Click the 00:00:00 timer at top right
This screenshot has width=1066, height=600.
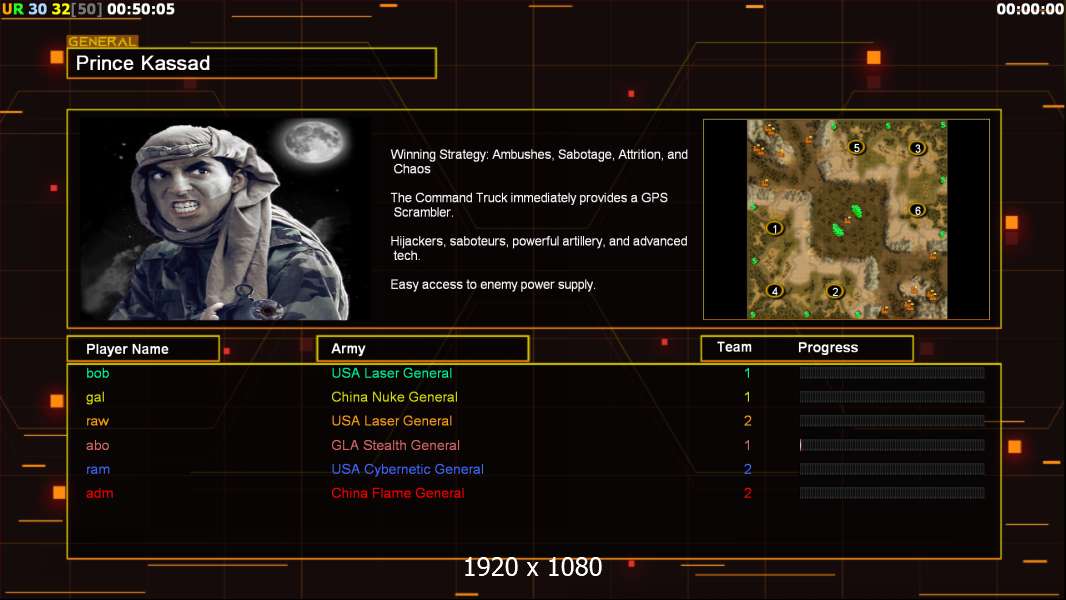tap(1030, 10)
